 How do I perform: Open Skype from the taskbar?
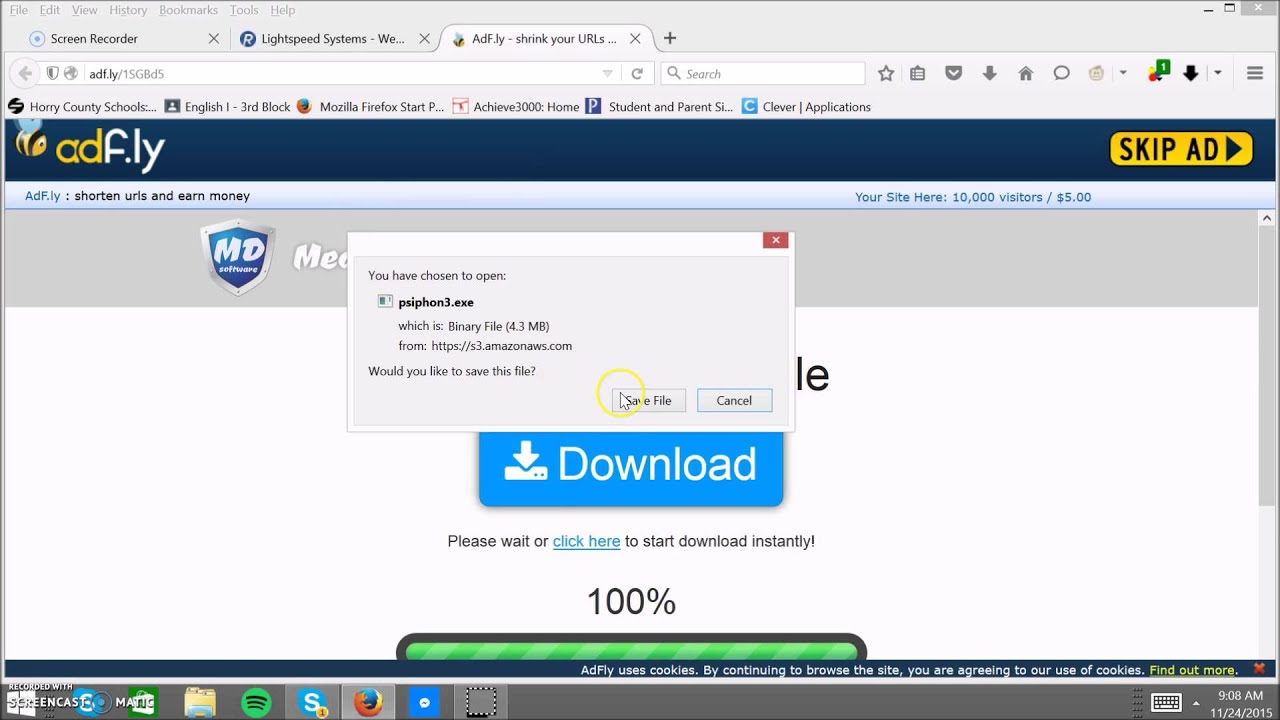313,702
